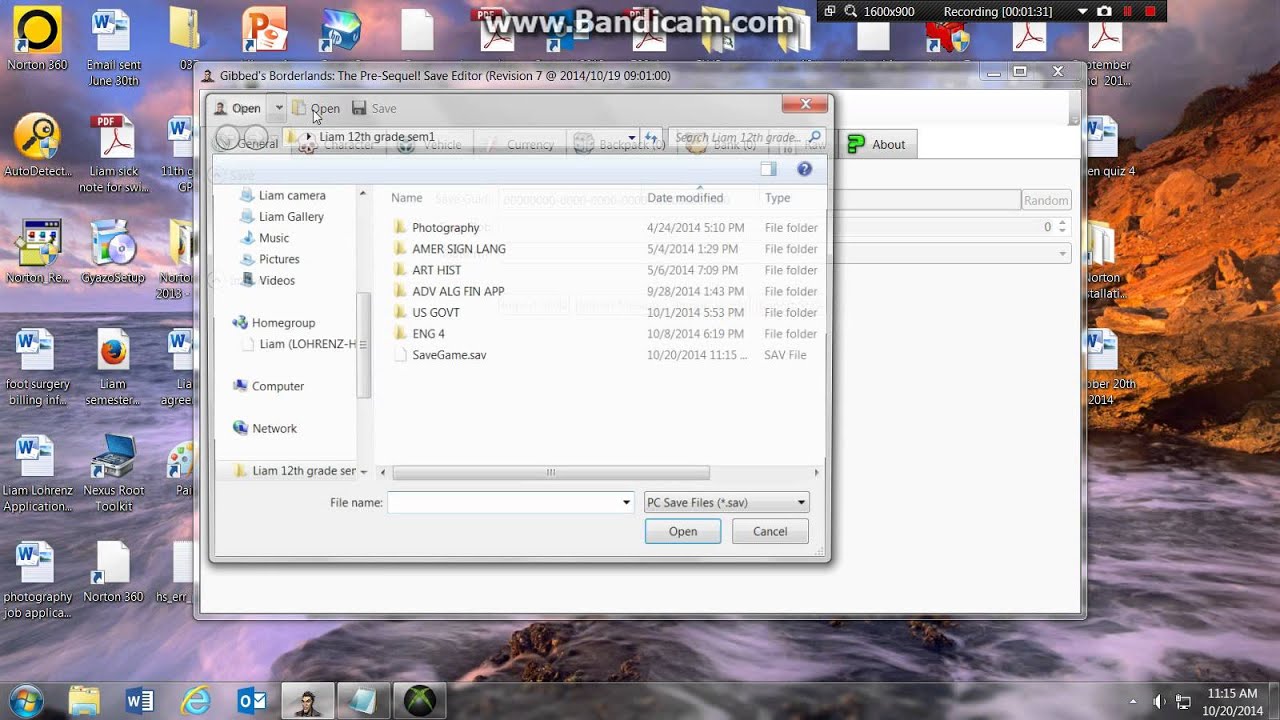
Task: Click the volume icon in system tray
Action: coord(1160,701)
